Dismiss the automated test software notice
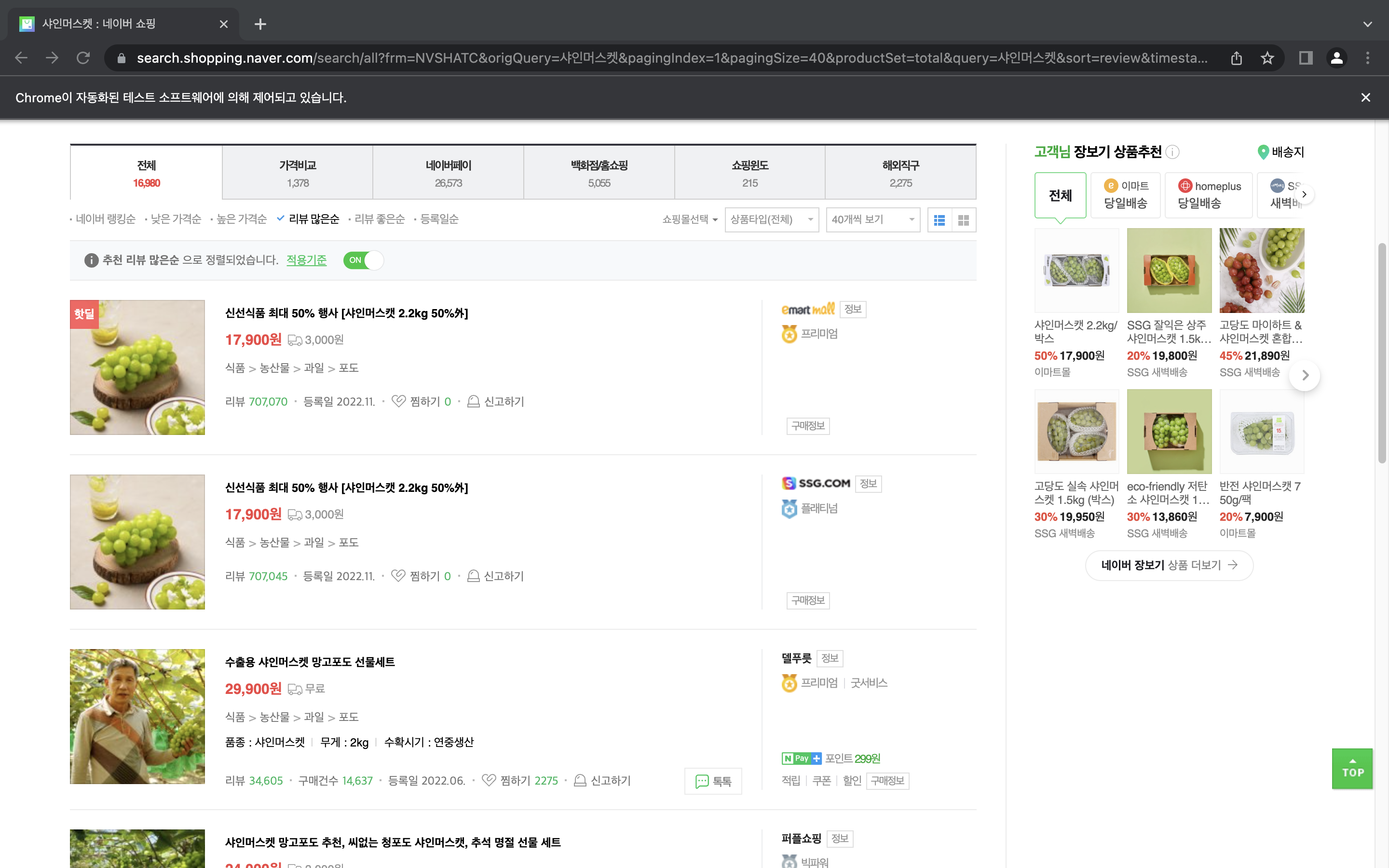Screen dimensions: 1389x868 tap(1366, 97)
